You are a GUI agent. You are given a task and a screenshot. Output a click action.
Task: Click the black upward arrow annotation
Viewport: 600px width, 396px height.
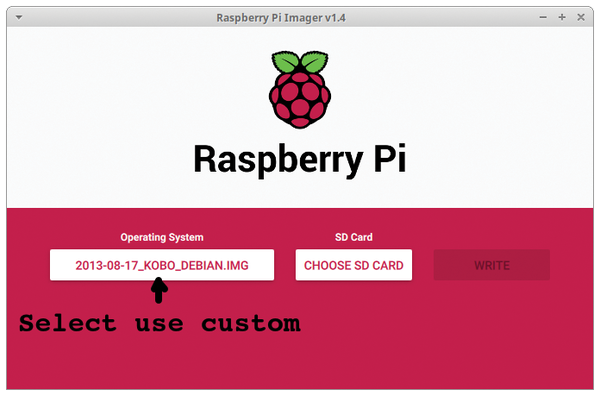159,291
